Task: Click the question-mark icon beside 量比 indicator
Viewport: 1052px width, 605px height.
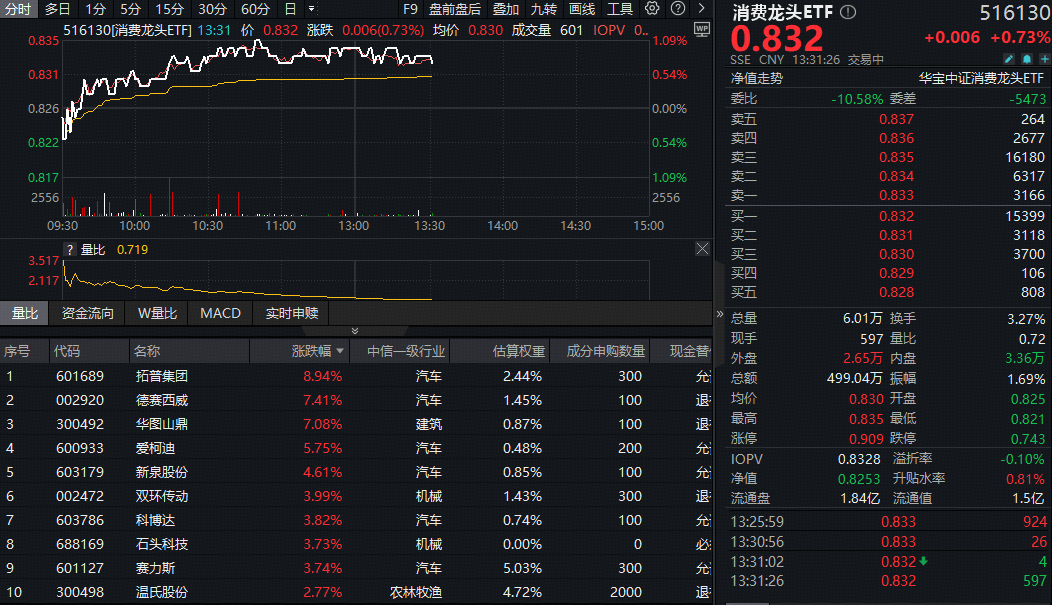Action: [68, 250]
